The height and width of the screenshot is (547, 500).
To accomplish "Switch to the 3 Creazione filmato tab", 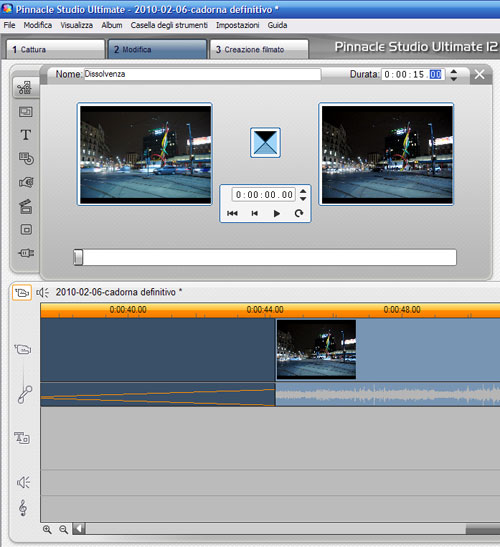I will click(259, 50).
